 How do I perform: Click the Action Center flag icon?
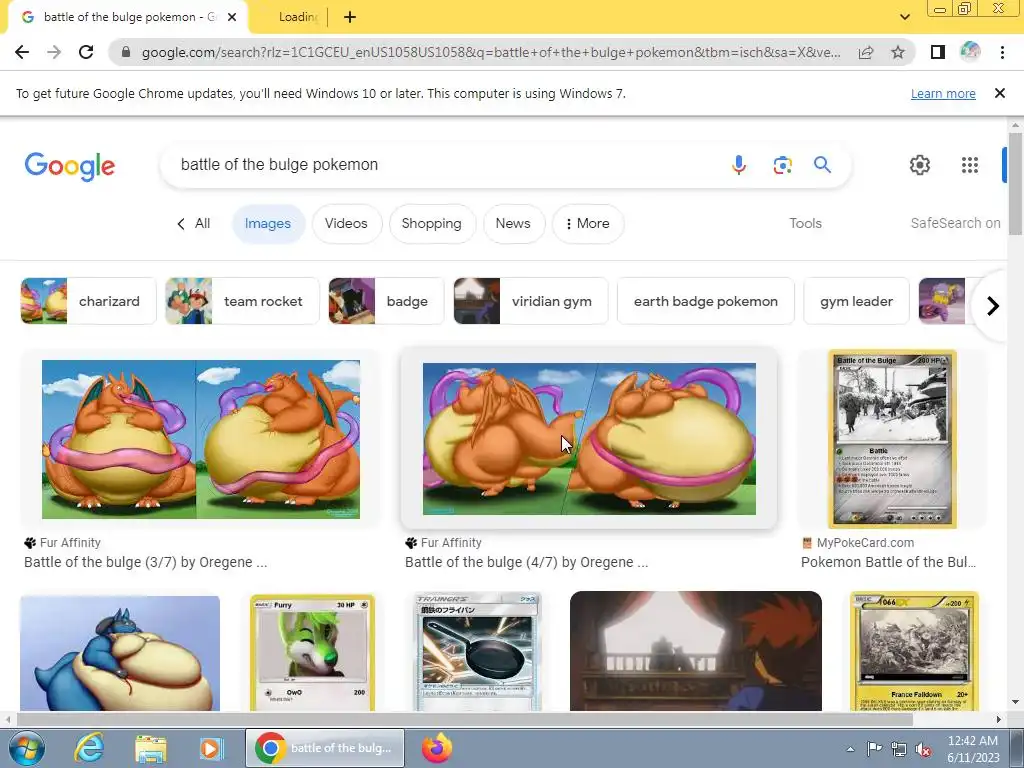pyautogui.click(x=874, y=749)
